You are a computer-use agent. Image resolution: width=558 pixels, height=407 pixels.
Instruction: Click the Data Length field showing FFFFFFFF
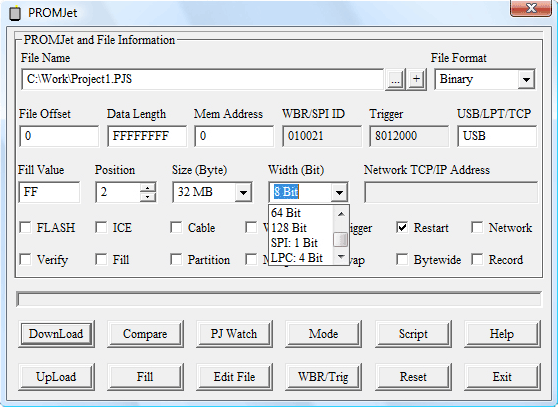click(x=147, y=136)
